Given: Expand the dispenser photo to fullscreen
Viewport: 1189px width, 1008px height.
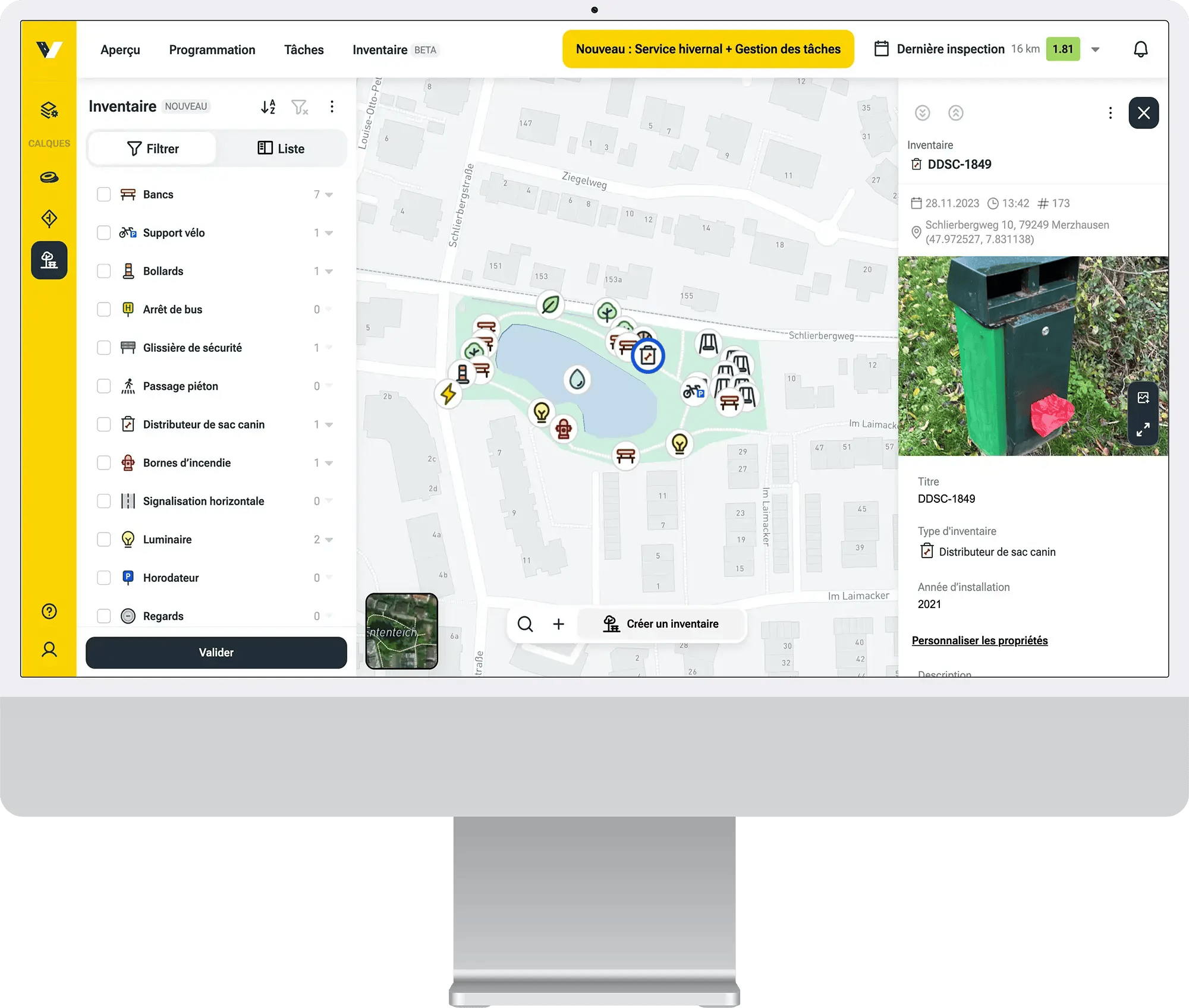Looking at the screenshot, I should click(1142, 429).
